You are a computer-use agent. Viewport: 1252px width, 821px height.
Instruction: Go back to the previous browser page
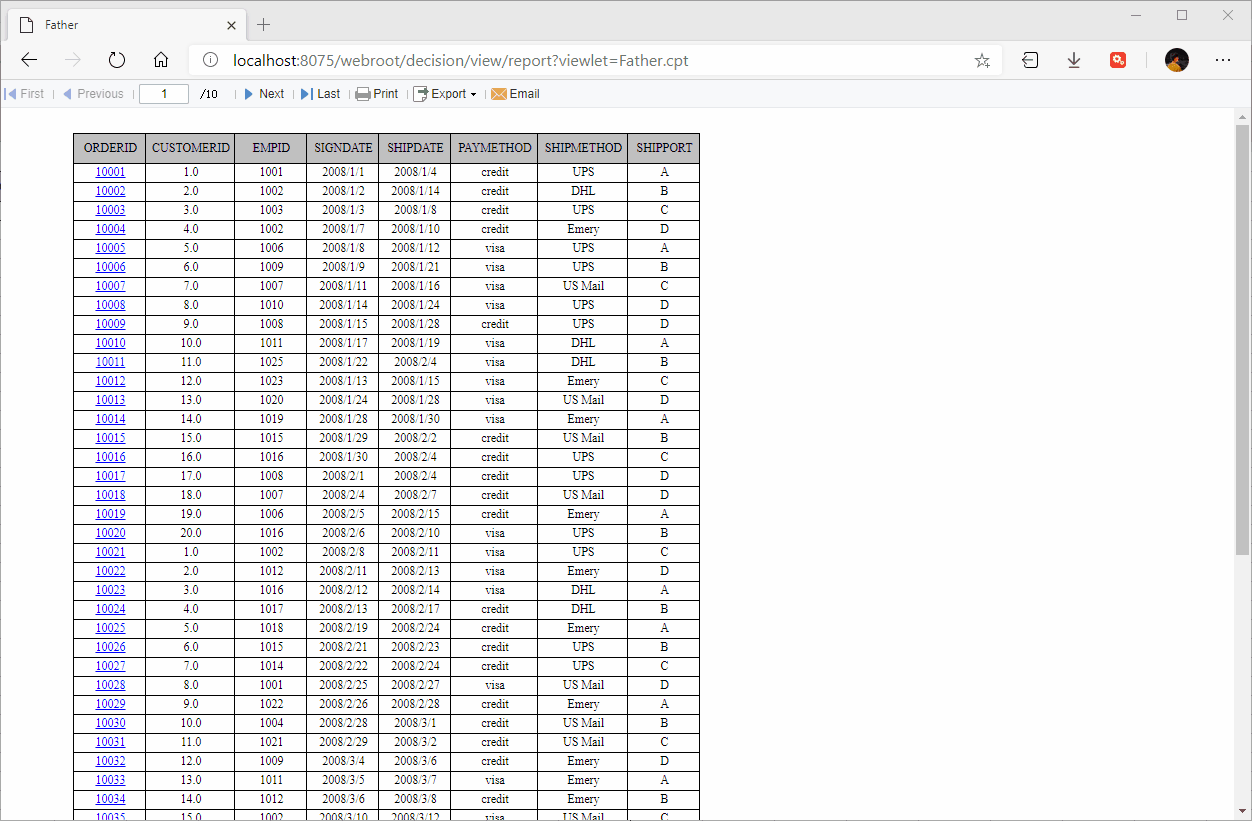click(29, 60)
